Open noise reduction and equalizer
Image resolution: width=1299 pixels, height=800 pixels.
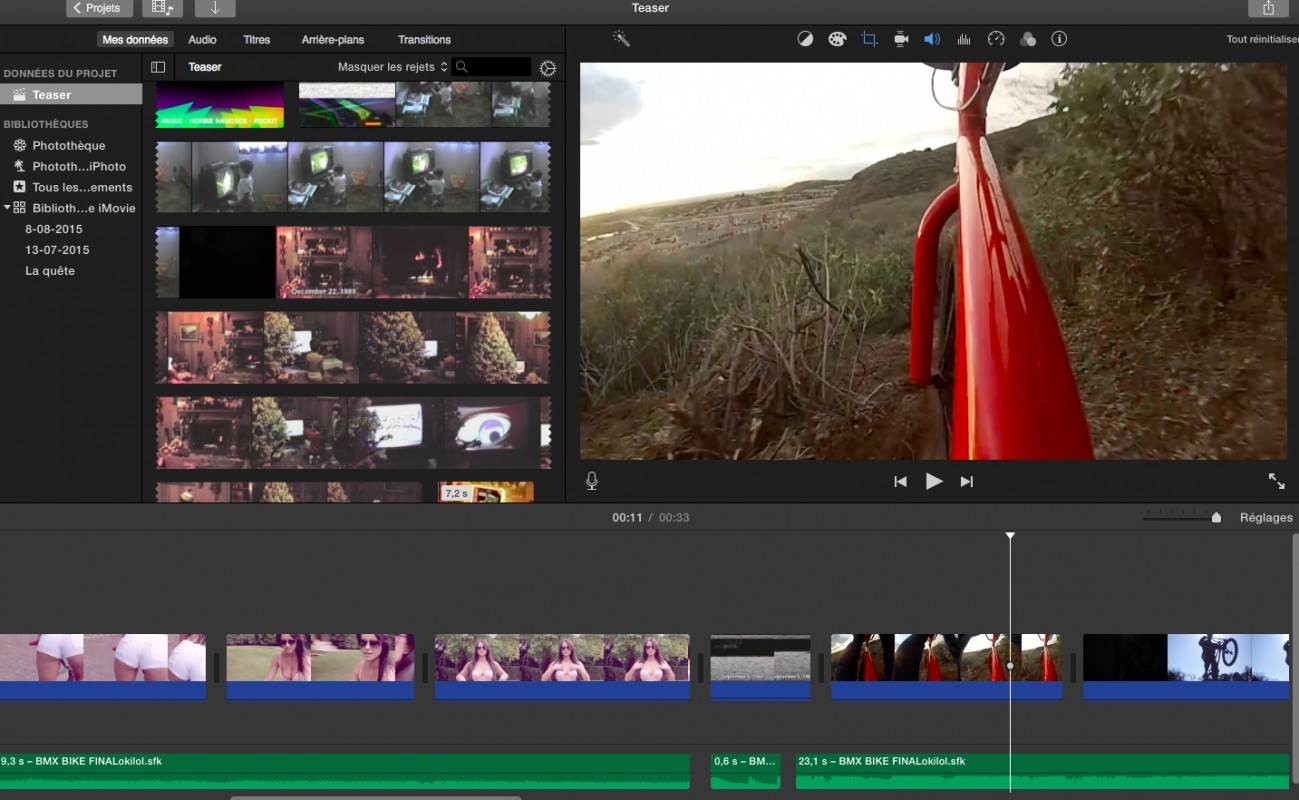[964, 39]
